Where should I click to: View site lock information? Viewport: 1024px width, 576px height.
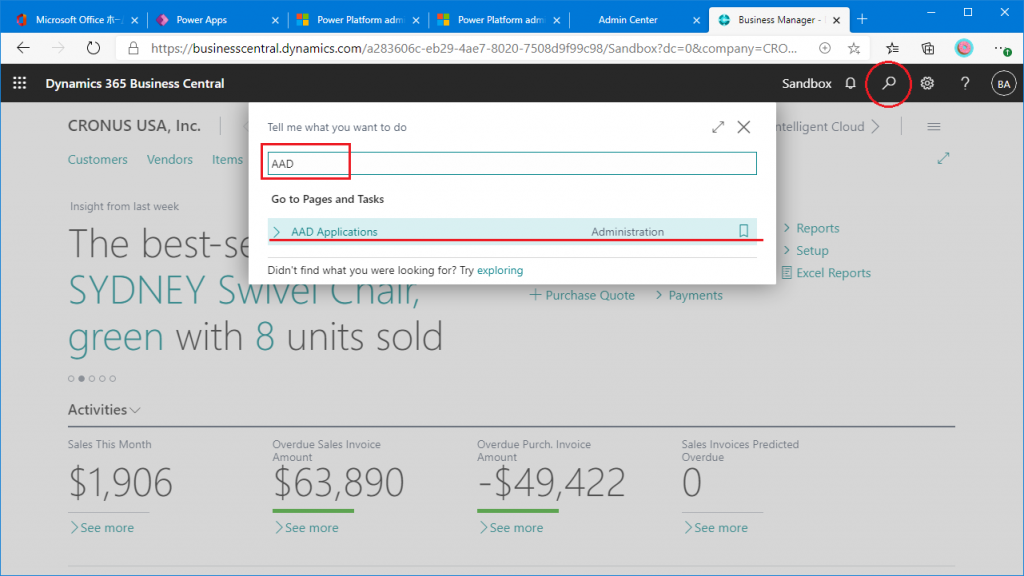pos(134,48)
